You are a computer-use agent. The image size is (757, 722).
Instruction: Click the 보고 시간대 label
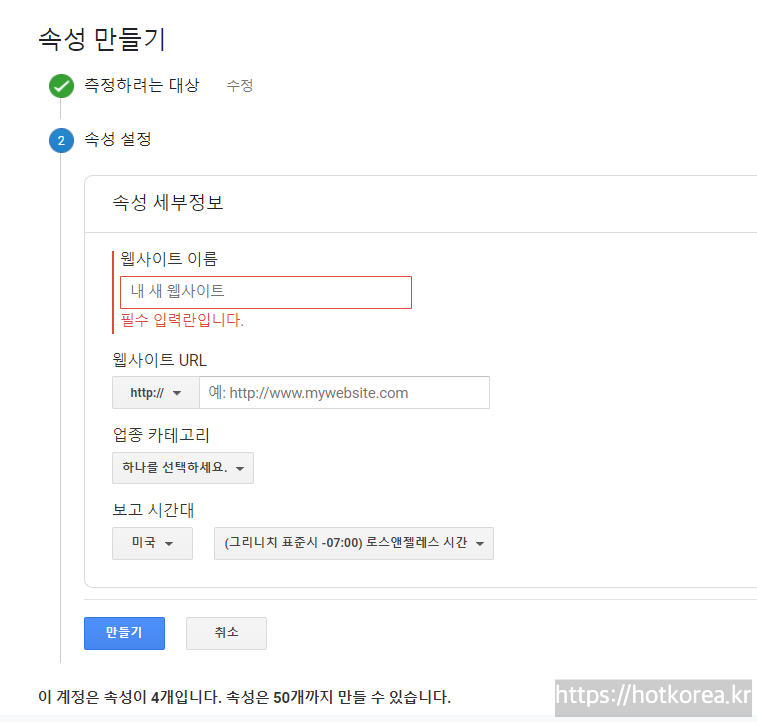153,510
